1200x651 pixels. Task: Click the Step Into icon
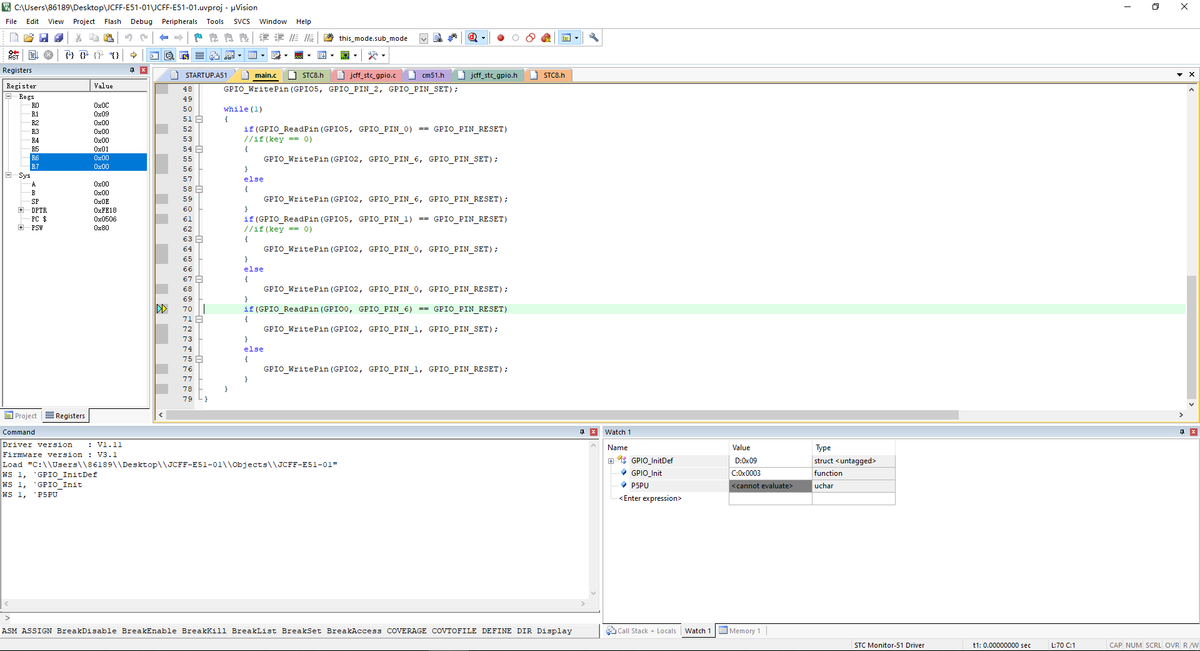[71, 55]
